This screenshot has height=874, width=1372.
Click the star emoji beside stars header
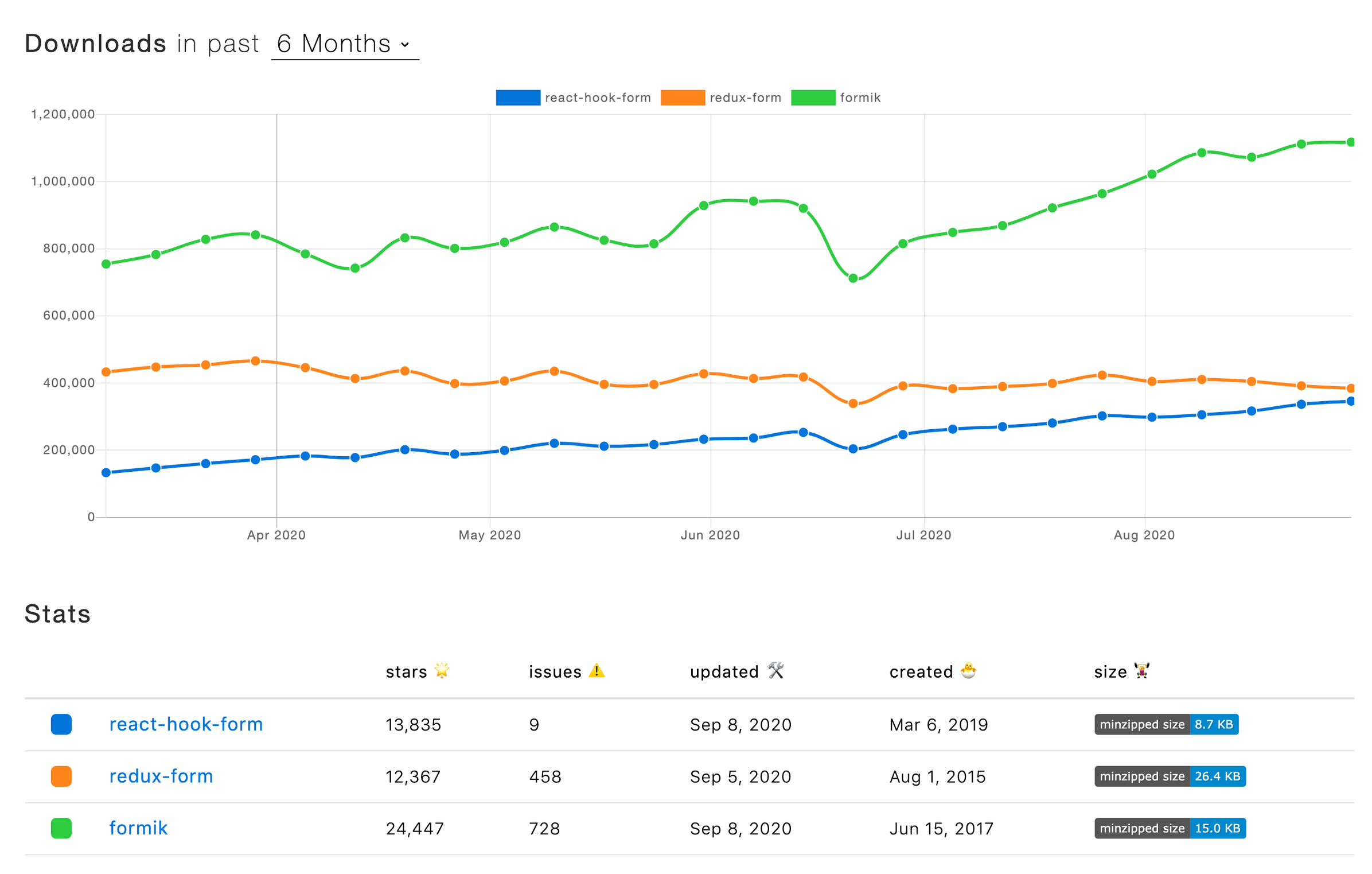[441, 670]
